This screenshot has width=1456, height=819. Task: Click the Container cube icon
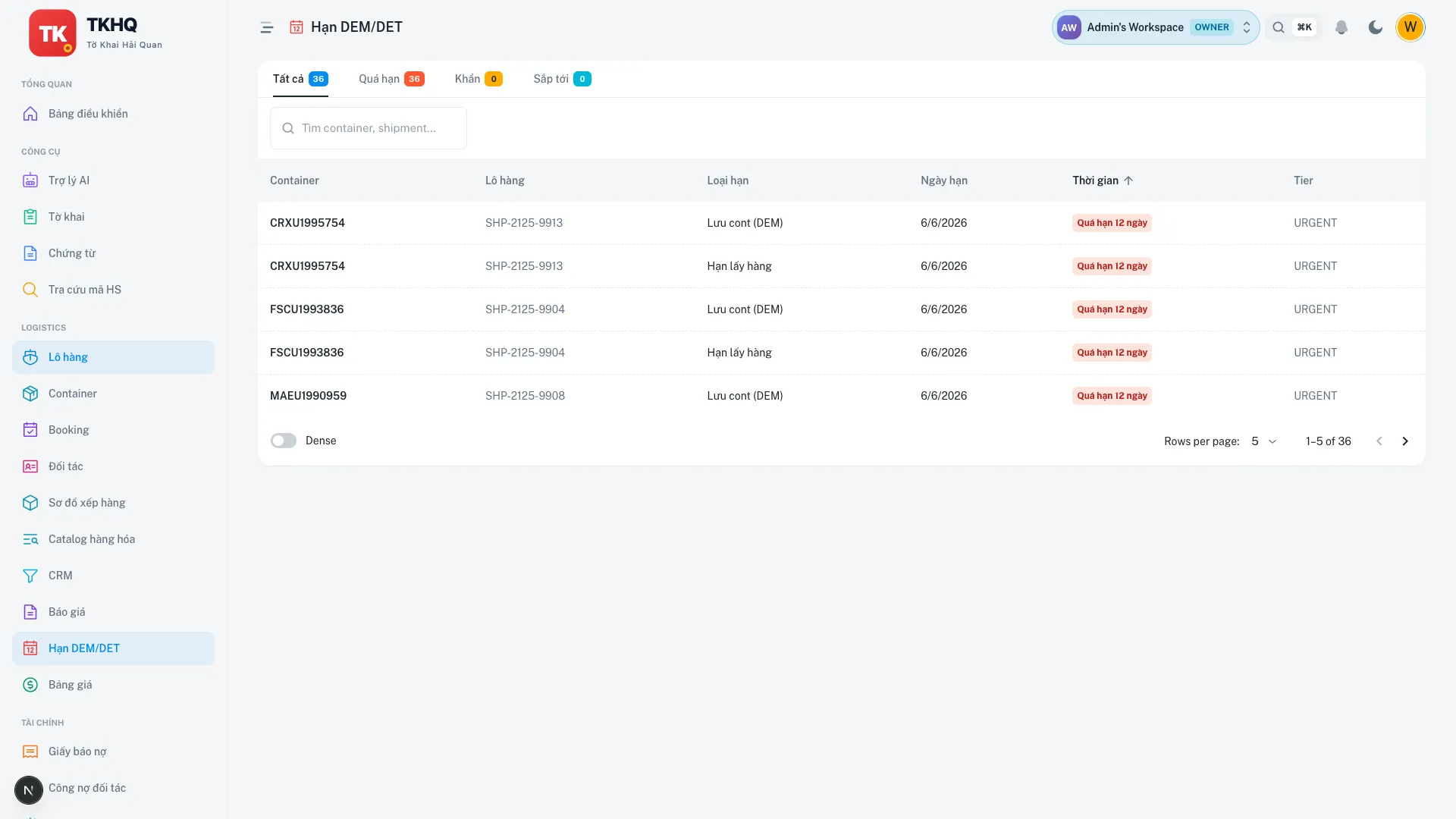coord(30,394)
